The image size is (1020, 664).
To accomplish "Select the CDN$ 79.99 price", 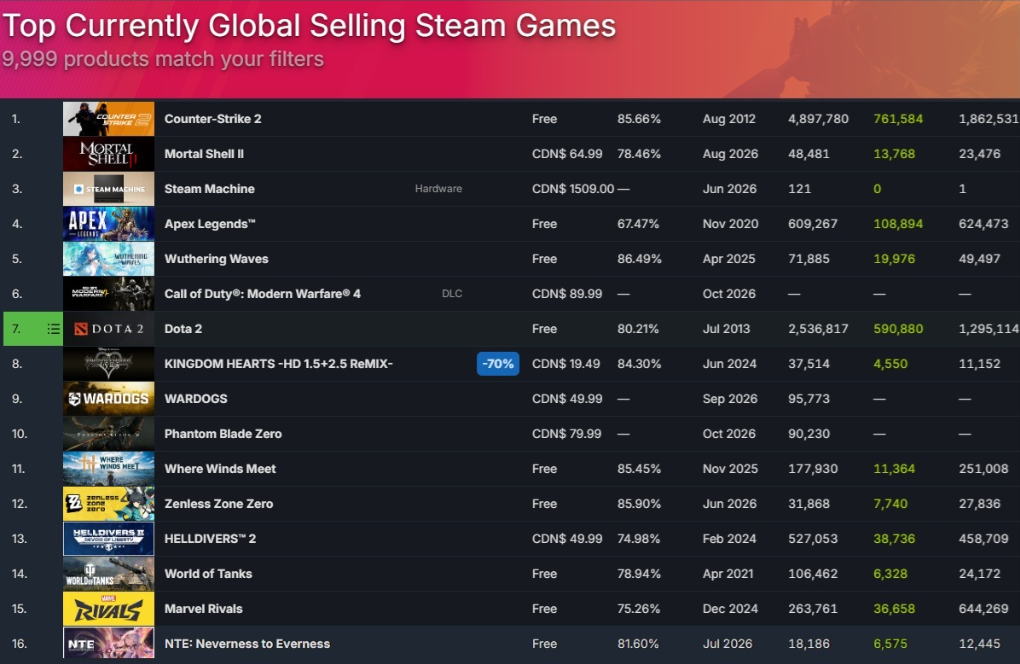I will pyautogui.click(x=567, y=434).
